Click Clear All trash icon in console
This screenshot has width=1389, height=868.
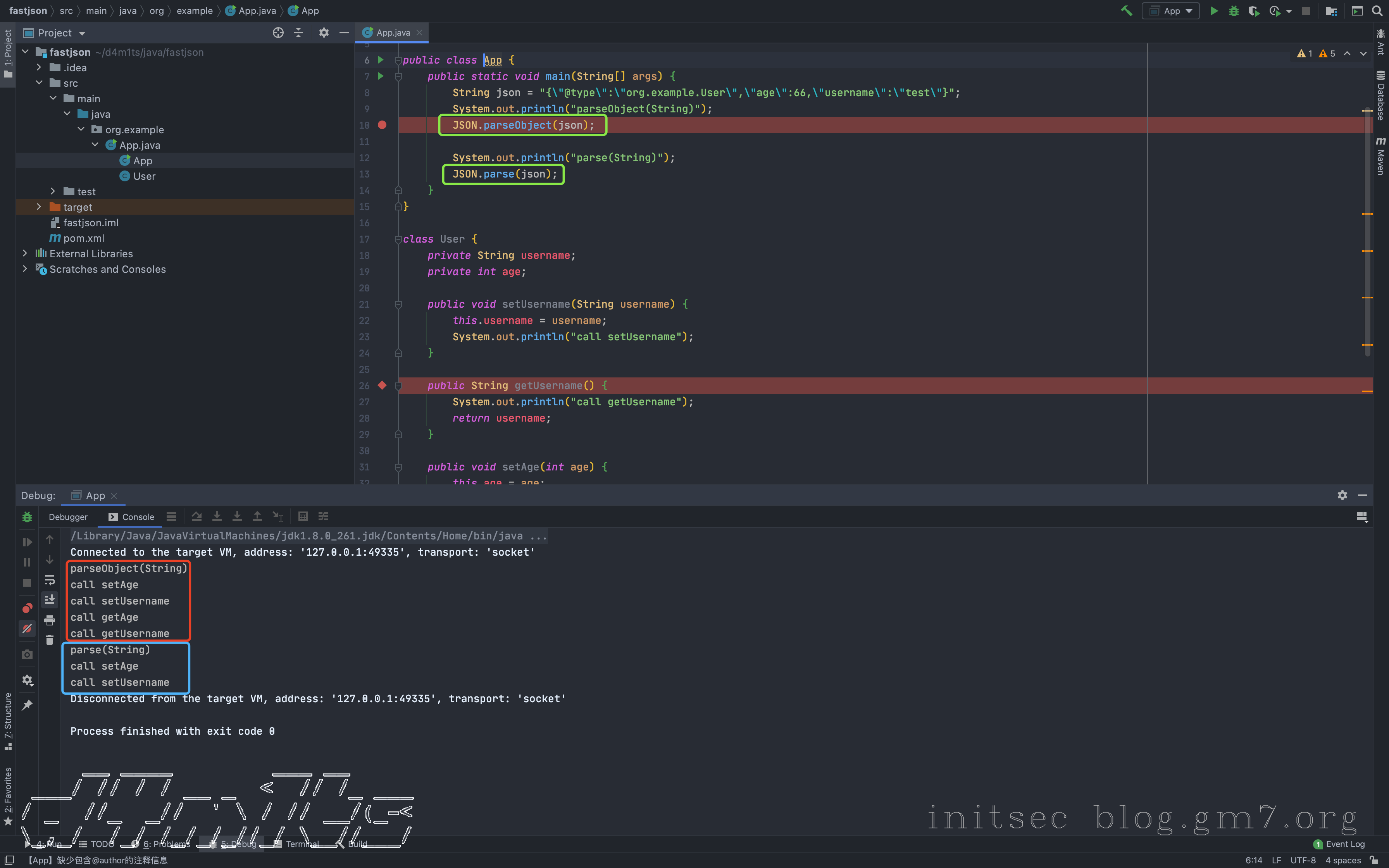coord(49,639)
